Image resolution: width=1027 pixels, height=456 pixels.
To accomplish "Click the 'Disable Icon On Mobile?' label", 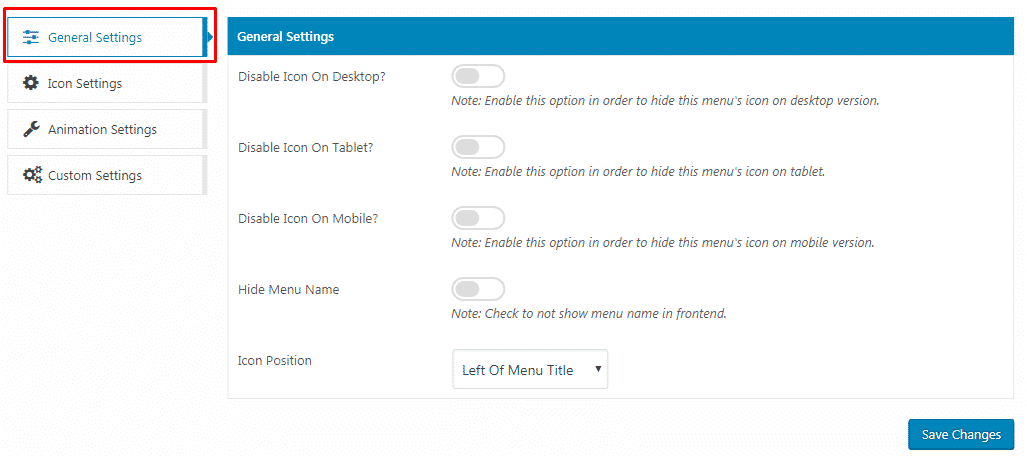I will pos(308,218).
